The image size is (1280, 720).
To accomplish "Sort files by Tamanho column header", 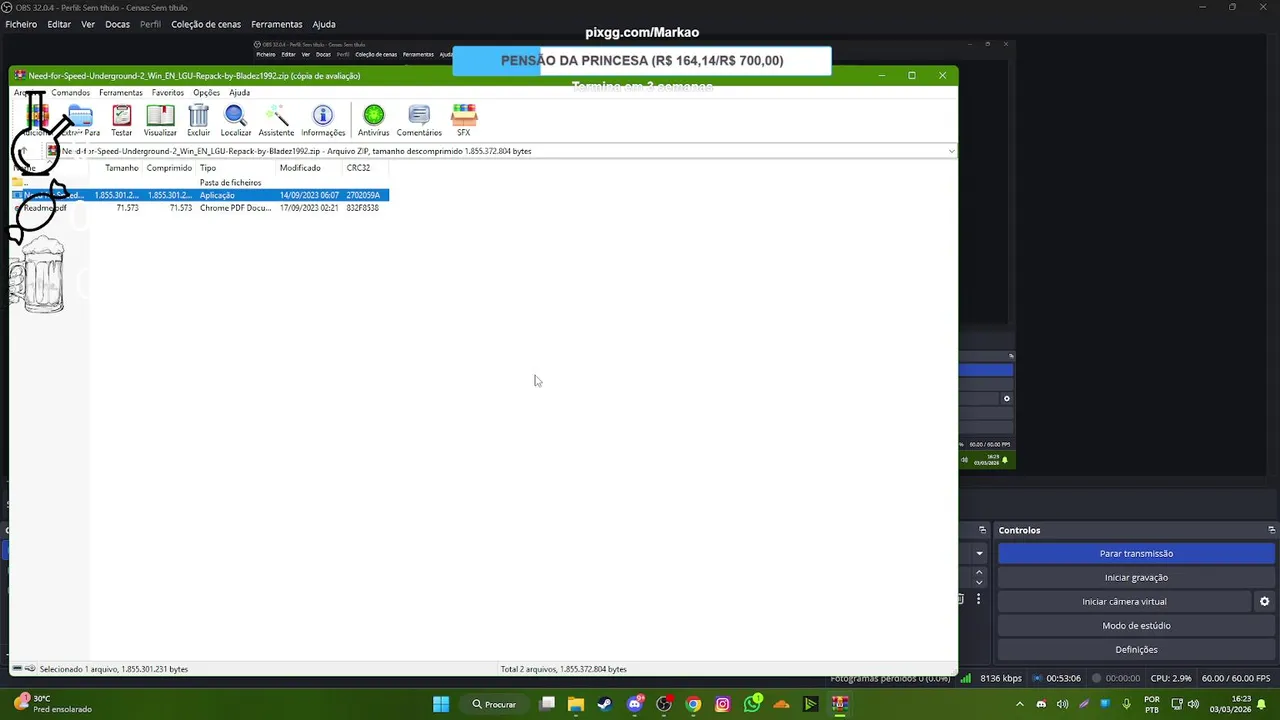I will click(x=115, y=168).
